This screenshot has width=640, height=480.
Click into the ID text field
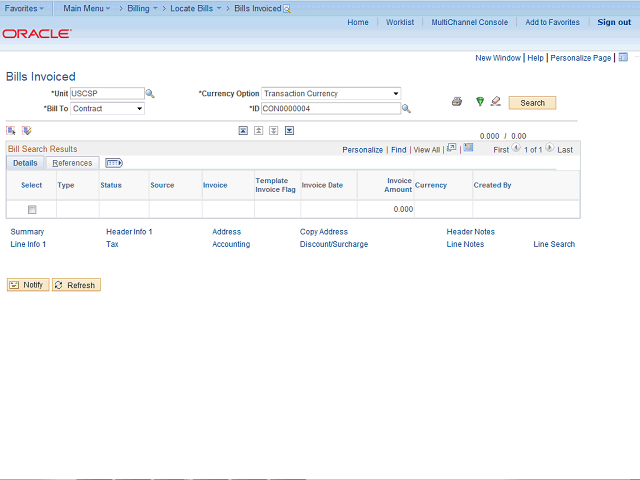pos(330,109)
